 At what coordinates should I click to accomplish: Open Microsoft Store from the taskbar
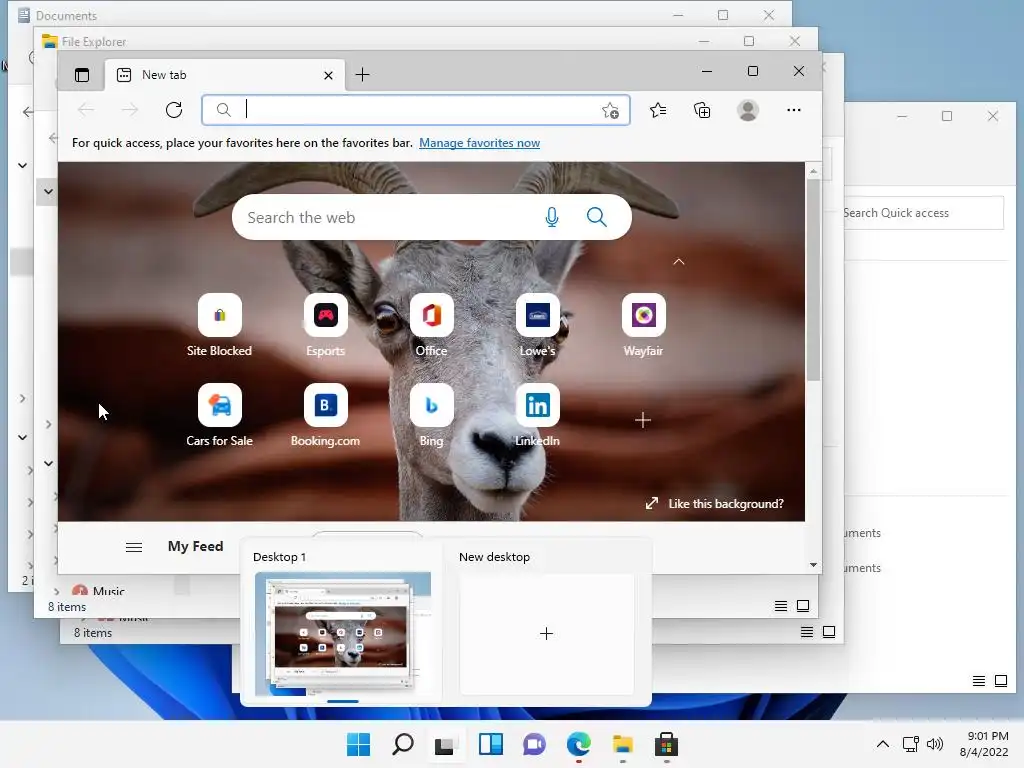coord(666,744)
